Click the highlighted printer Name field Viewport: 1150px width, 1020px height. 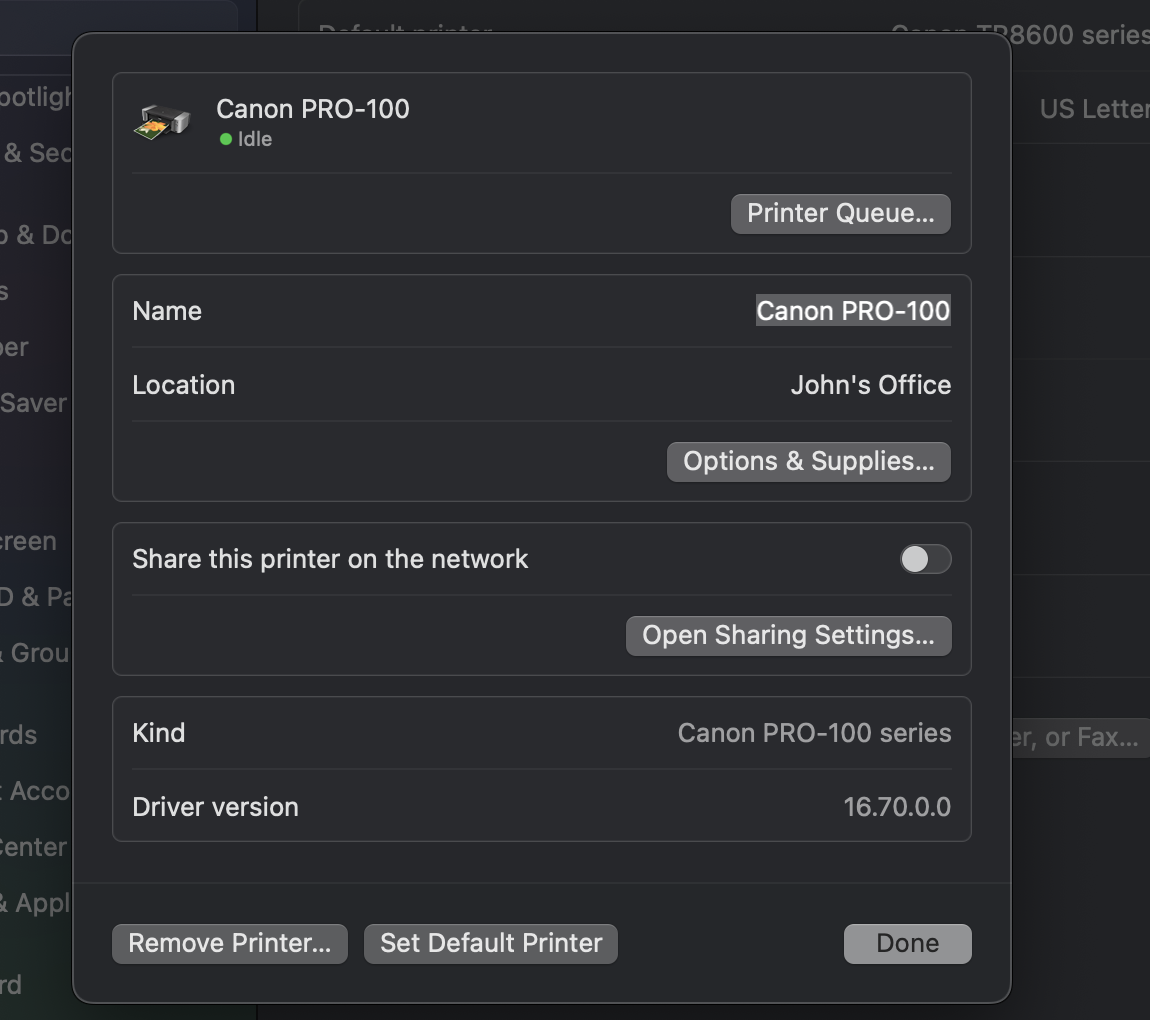point(852,311)
